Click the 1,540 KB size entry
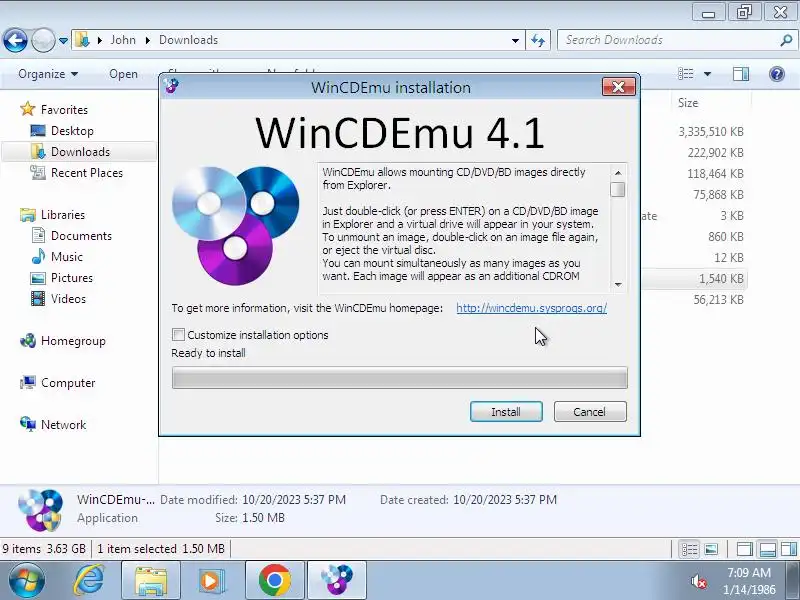The width and height of the screenshot is (800, 600). coord(721,279)
